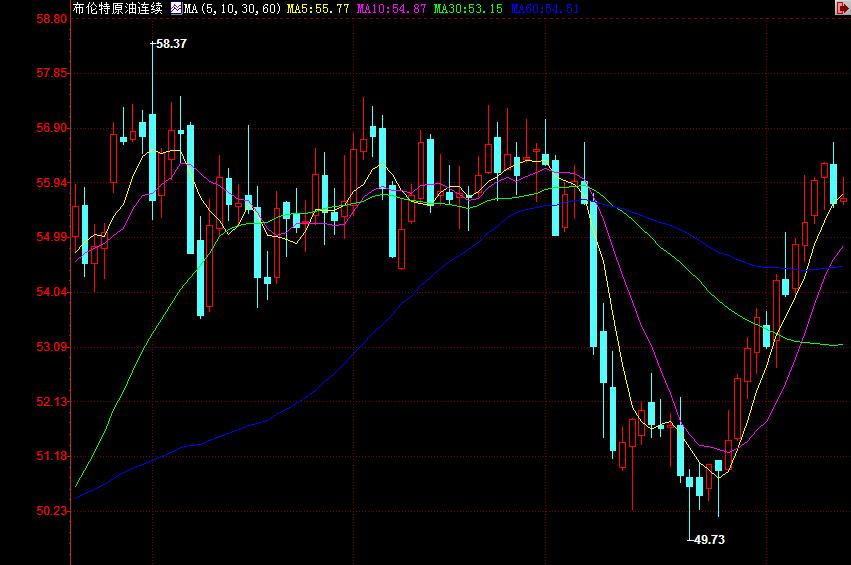The image size is (851, 565).
Task: Click the 57.85 price axis label
Action: click(52, 73)
